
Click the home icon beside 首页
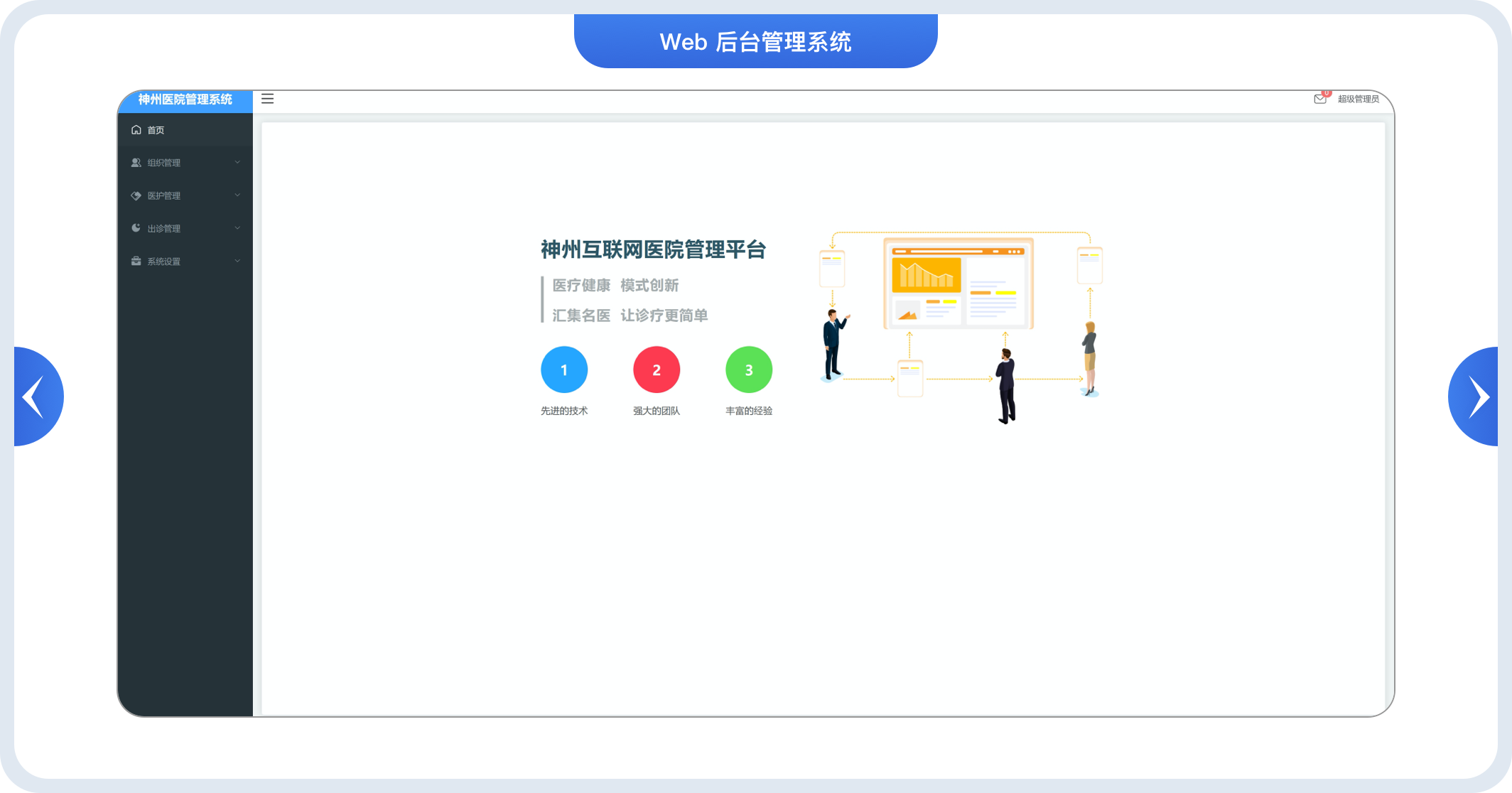136,130
